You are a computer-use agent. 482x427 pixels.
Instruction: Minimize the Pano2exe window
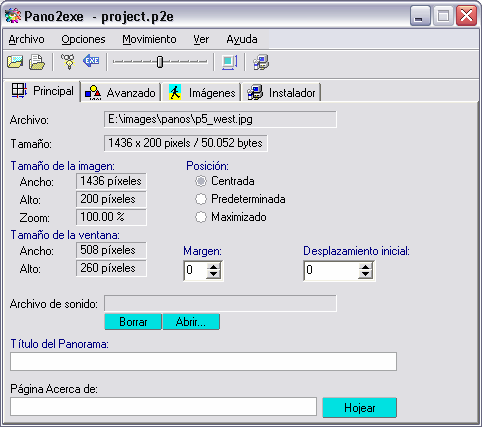coord(420,16)
